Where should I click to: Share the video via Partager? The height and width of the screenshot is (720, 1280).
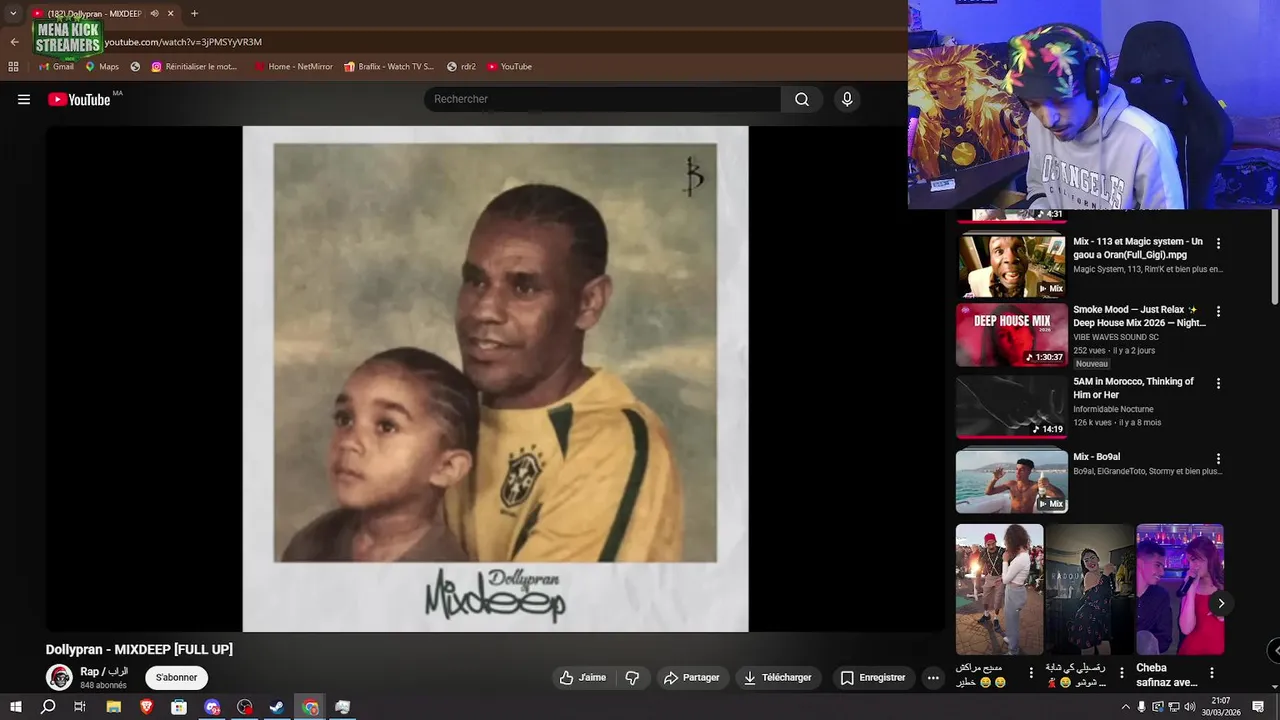coord(692,677)
